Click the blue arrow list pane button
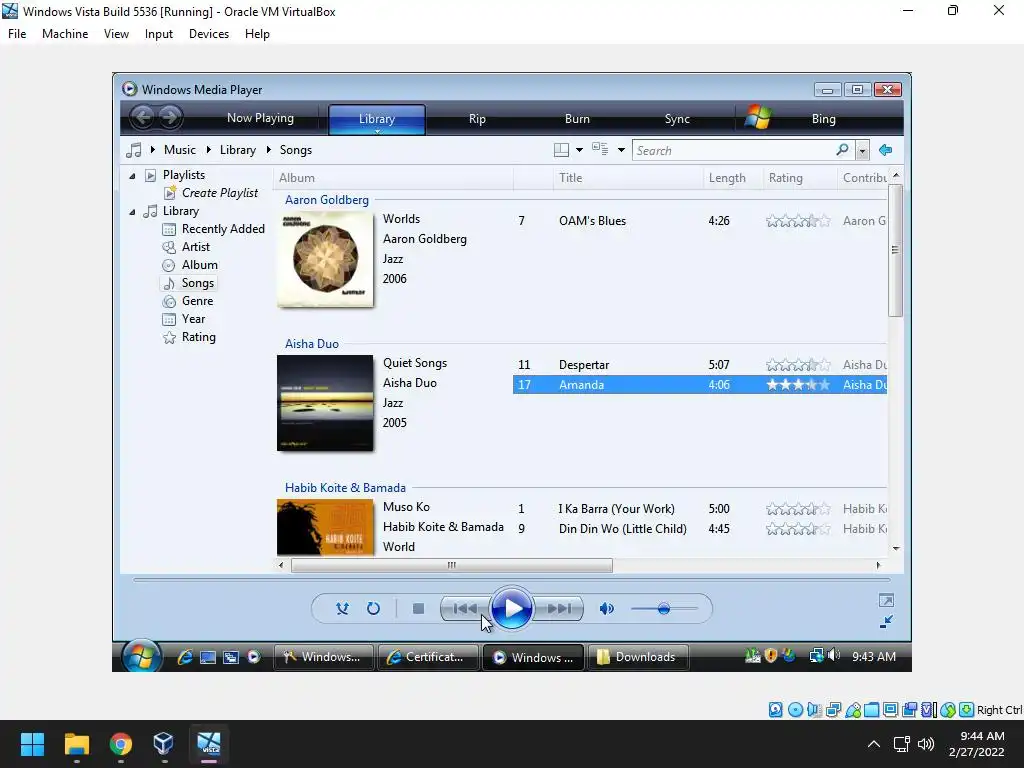Viewport: 1024px width, 768px height. tap(886, 150)
